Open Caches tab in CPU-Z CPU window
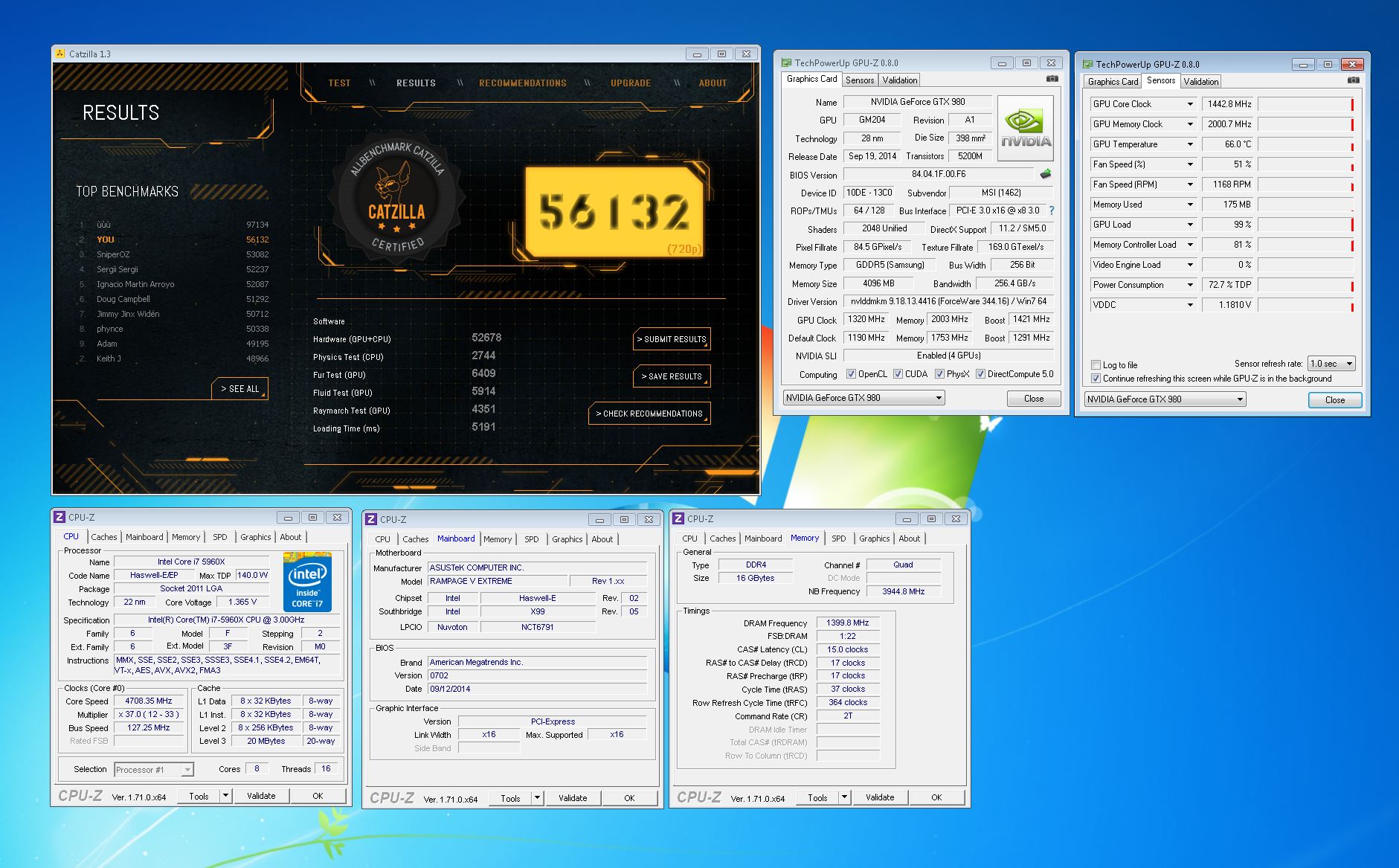 [x=104, y=537]
